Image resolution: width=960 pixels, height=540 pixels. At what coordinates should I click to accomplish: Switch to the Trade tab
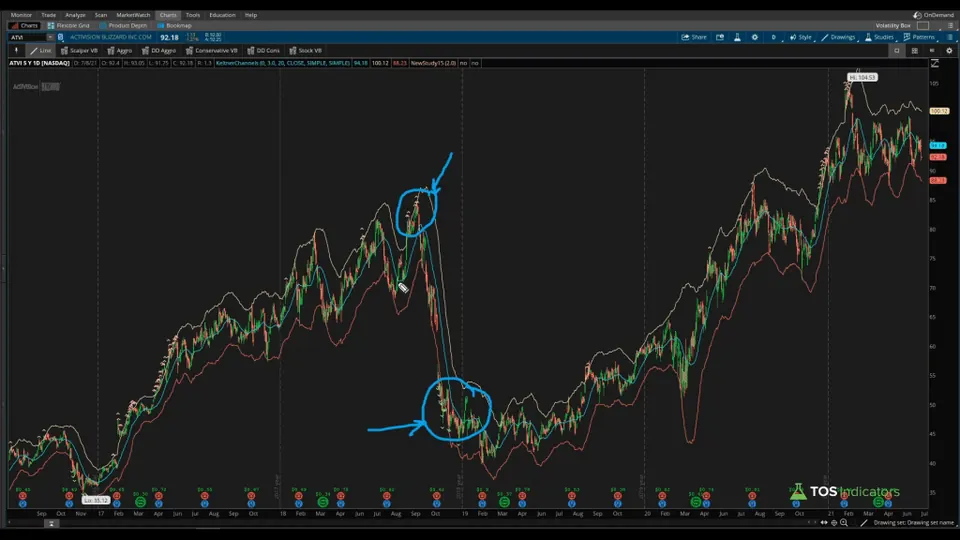[x=48, y=15]
